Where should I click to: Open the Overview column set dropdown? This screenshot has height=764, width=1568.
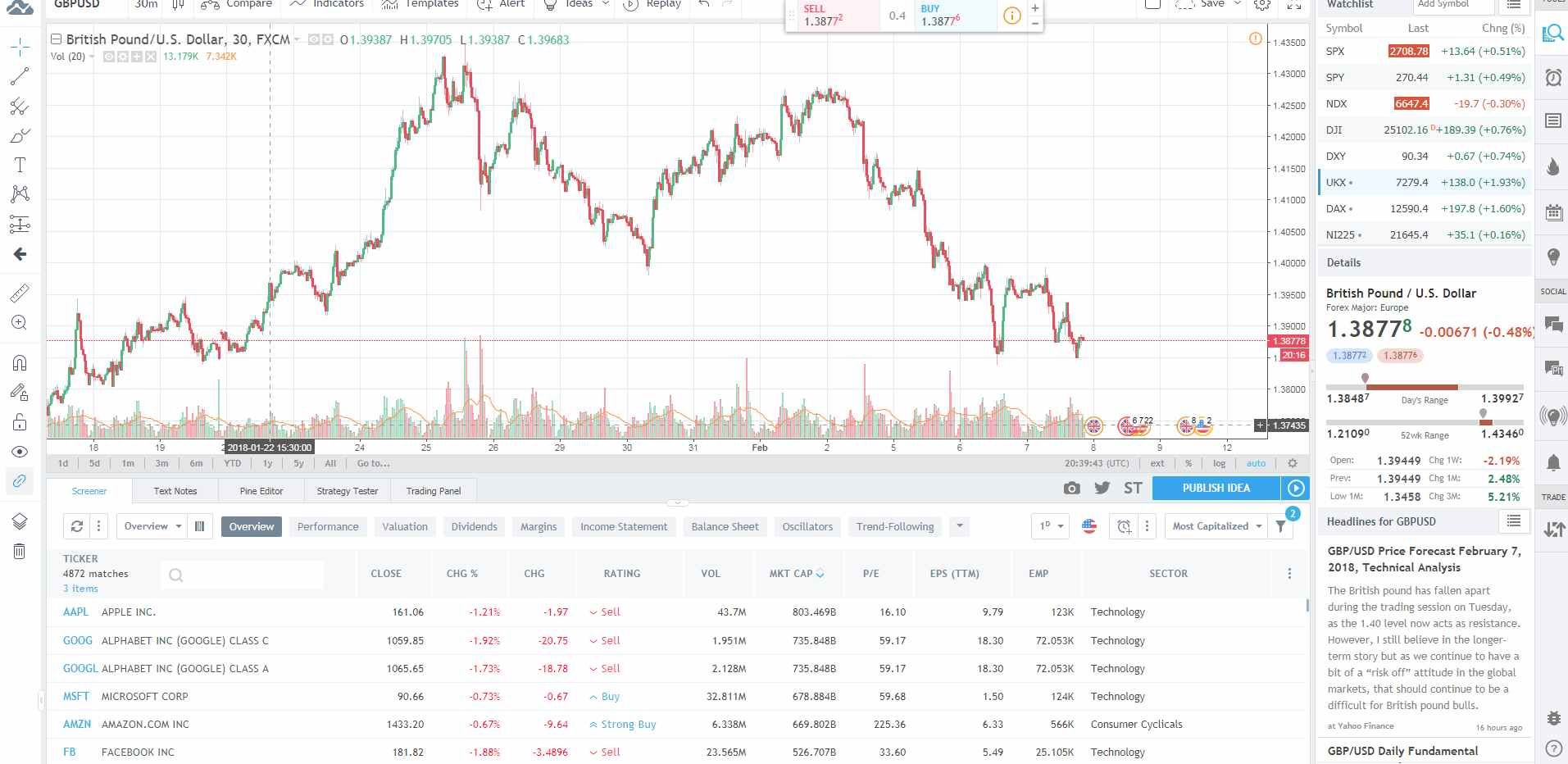[x=153, y=526]
